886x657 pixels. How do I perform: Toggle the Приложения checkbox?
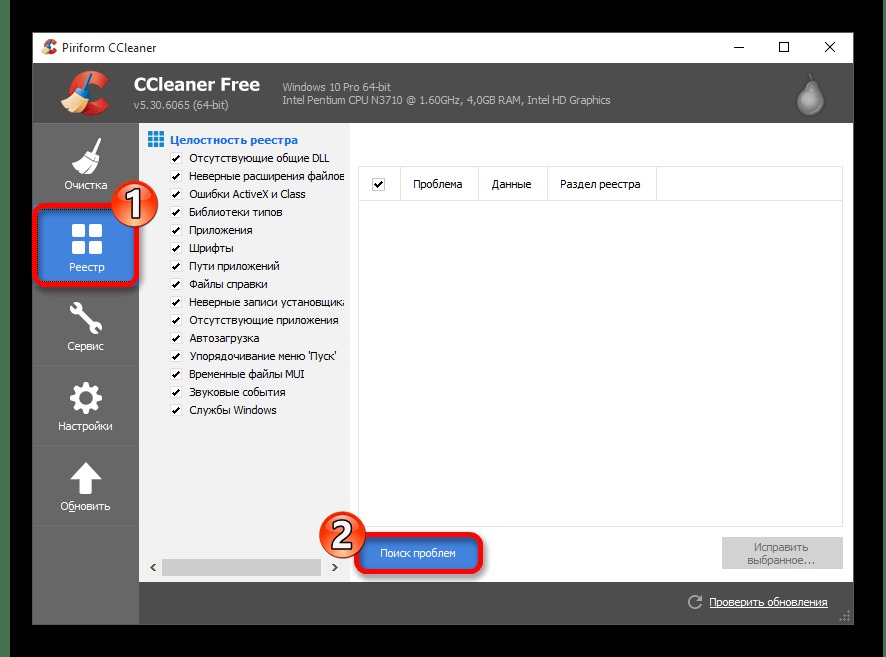point(176,230)
